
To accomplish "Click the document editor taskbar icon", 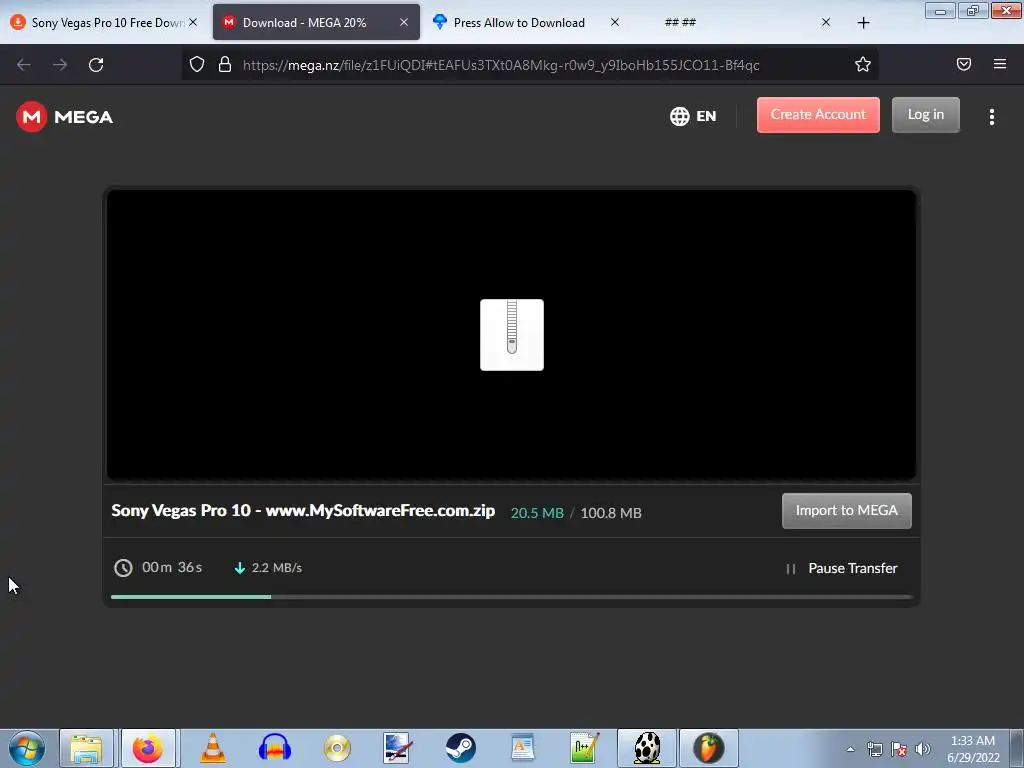I will tap(522, 748).
